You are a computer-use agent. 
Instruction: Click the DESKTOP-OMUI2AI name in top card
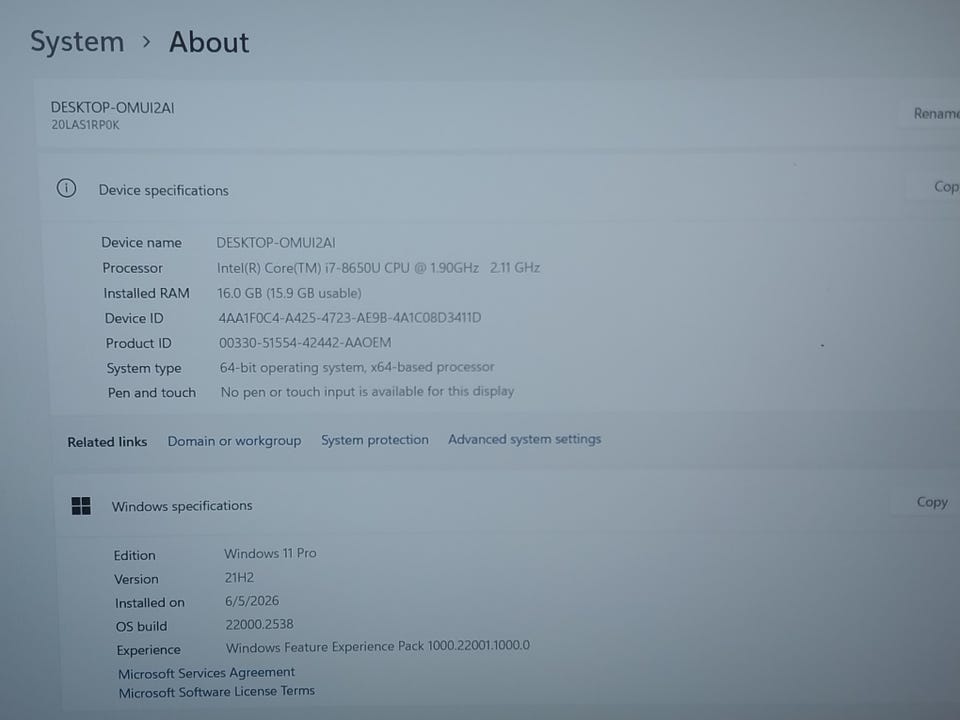(113, 108)
